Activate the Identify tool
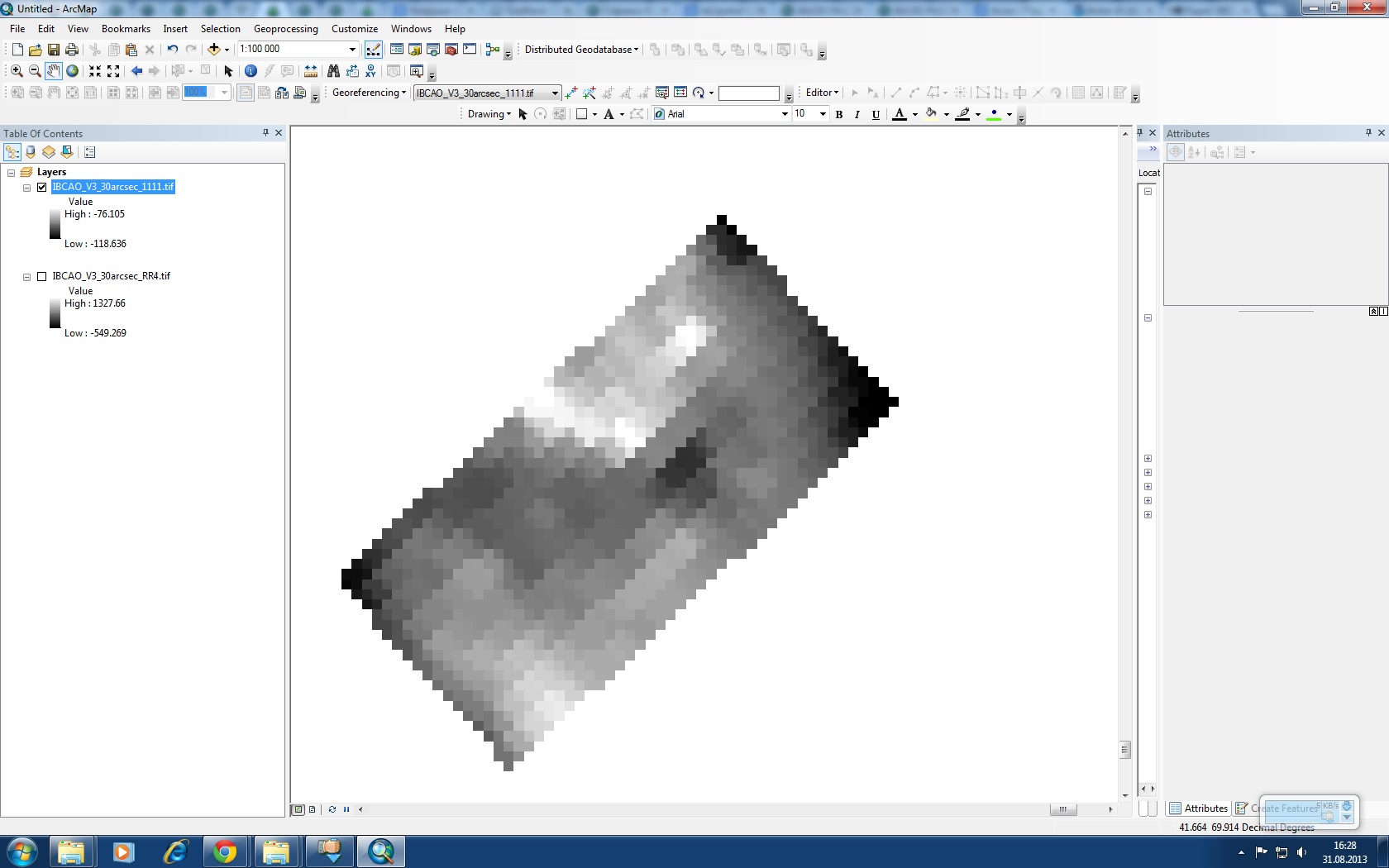The height and width of the screenshot is (868, 1389). click(251, 71)
